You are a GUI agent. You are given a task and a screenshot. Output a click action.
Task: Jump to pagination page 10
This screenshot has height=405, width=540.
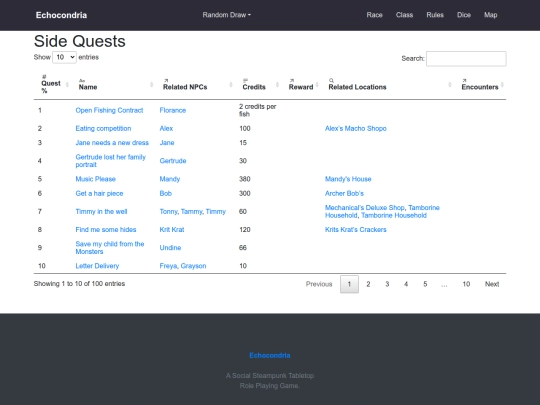(x=466, y=284)
